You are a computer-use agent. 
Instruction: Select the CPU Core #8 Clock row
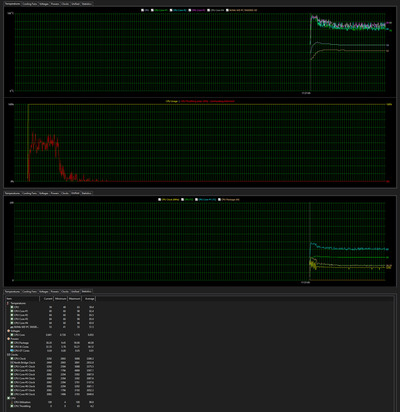[x=52, y=394]
